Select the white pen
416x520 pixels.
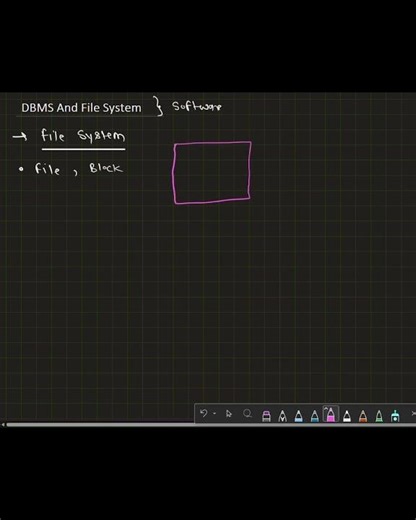[x=347, y=416]
